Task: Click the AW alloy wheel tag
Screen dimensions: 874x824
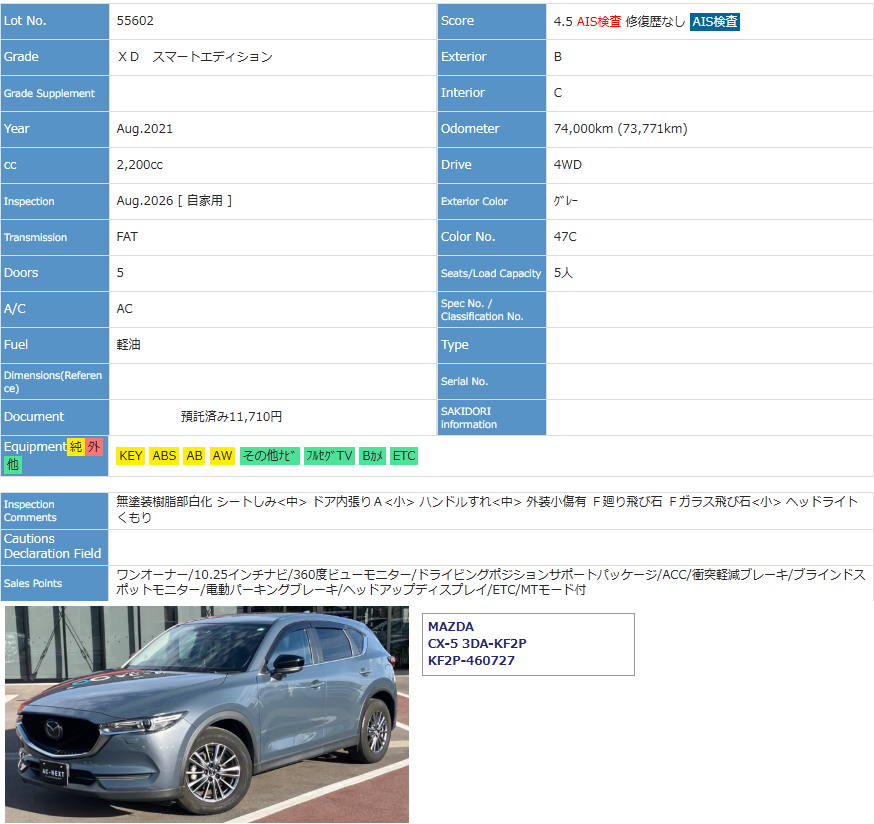Action: 222,456
